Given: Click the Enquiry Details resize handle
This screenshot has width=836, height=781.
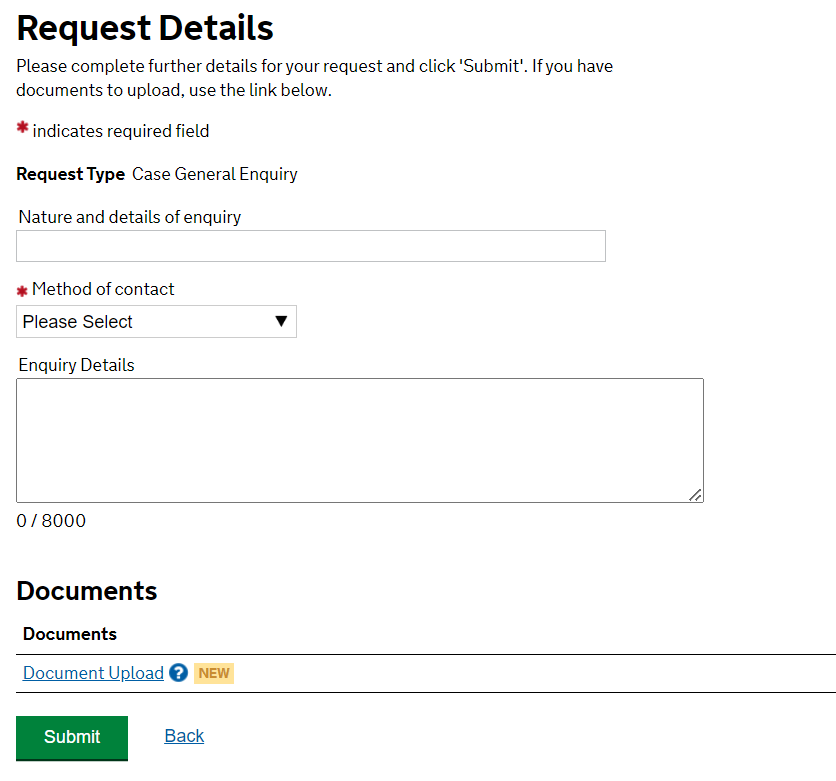Looking at the screenshot, I should pos(695,494).
